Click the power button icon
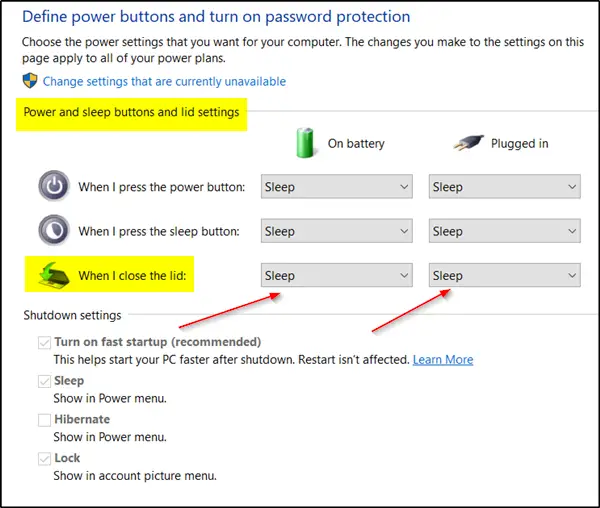 tap(54, 187)
